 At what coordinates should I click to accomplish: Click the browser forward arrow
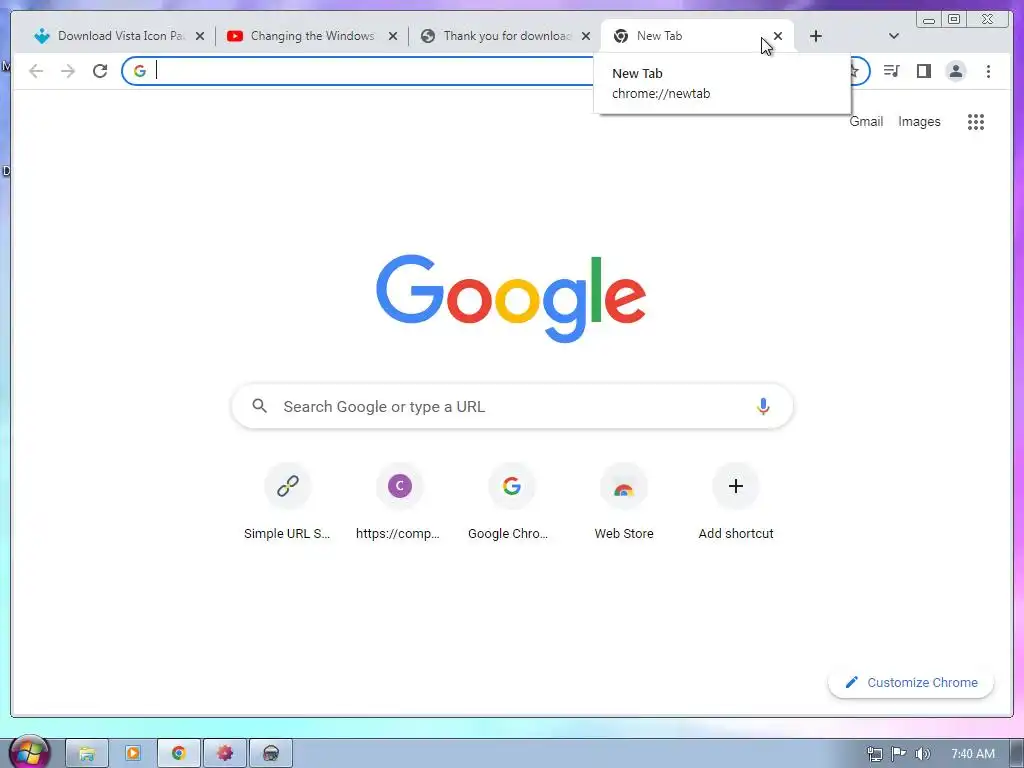pos(68,71)
